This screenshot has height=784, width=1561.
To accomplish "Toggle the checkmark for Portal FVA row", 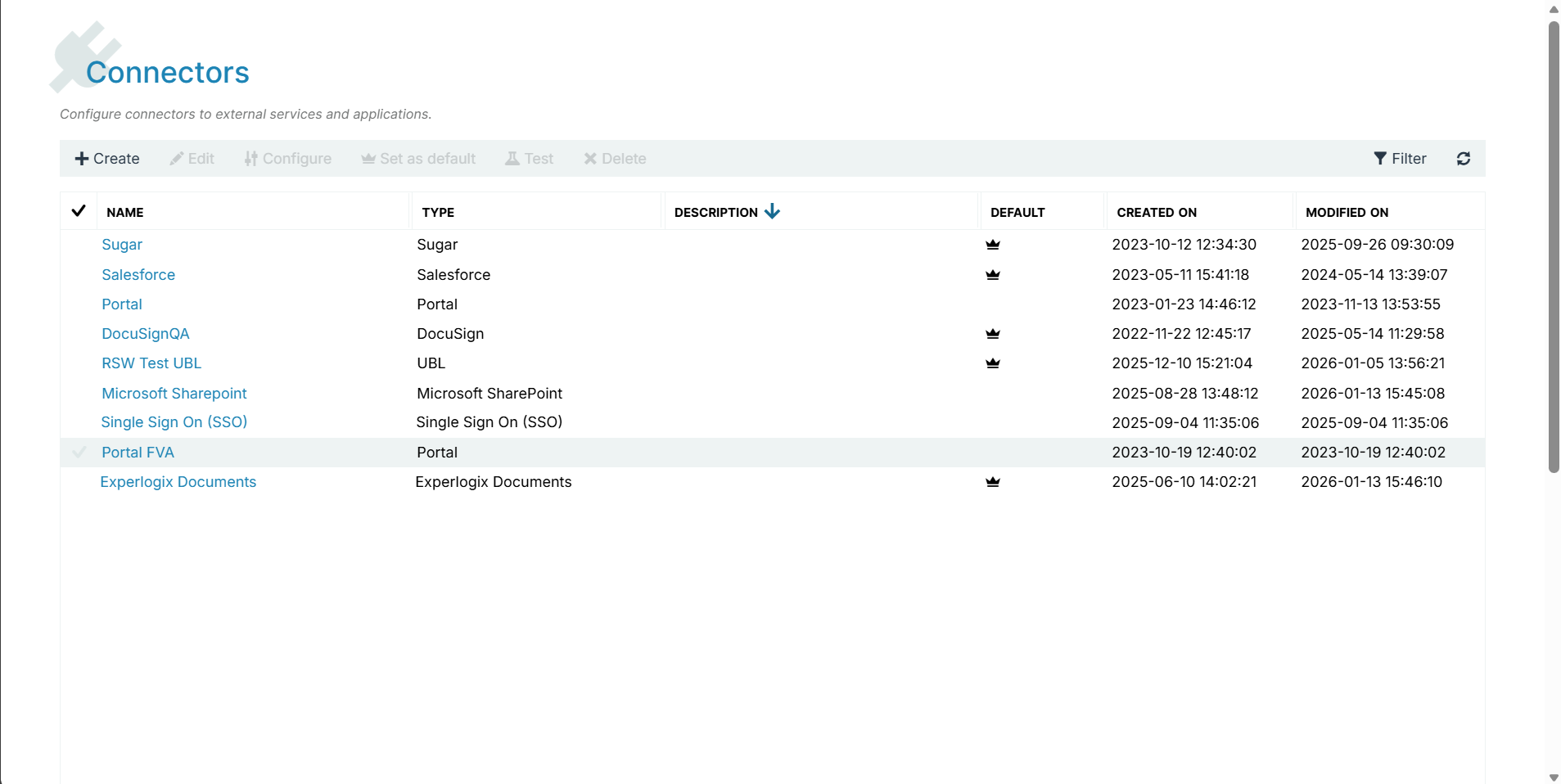I will pos(79,452).
